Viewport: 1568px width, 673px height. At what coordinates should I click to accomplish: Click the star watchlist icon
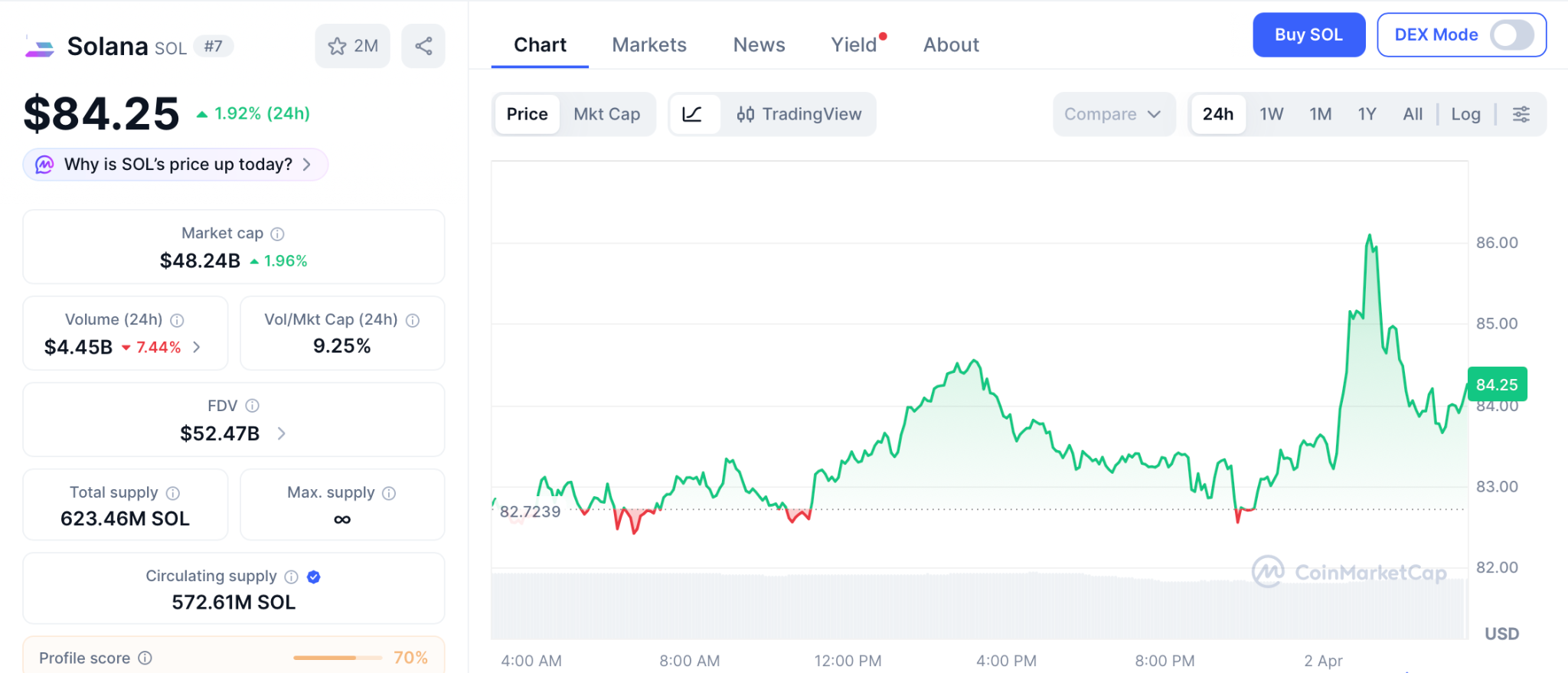pos(338,46)
